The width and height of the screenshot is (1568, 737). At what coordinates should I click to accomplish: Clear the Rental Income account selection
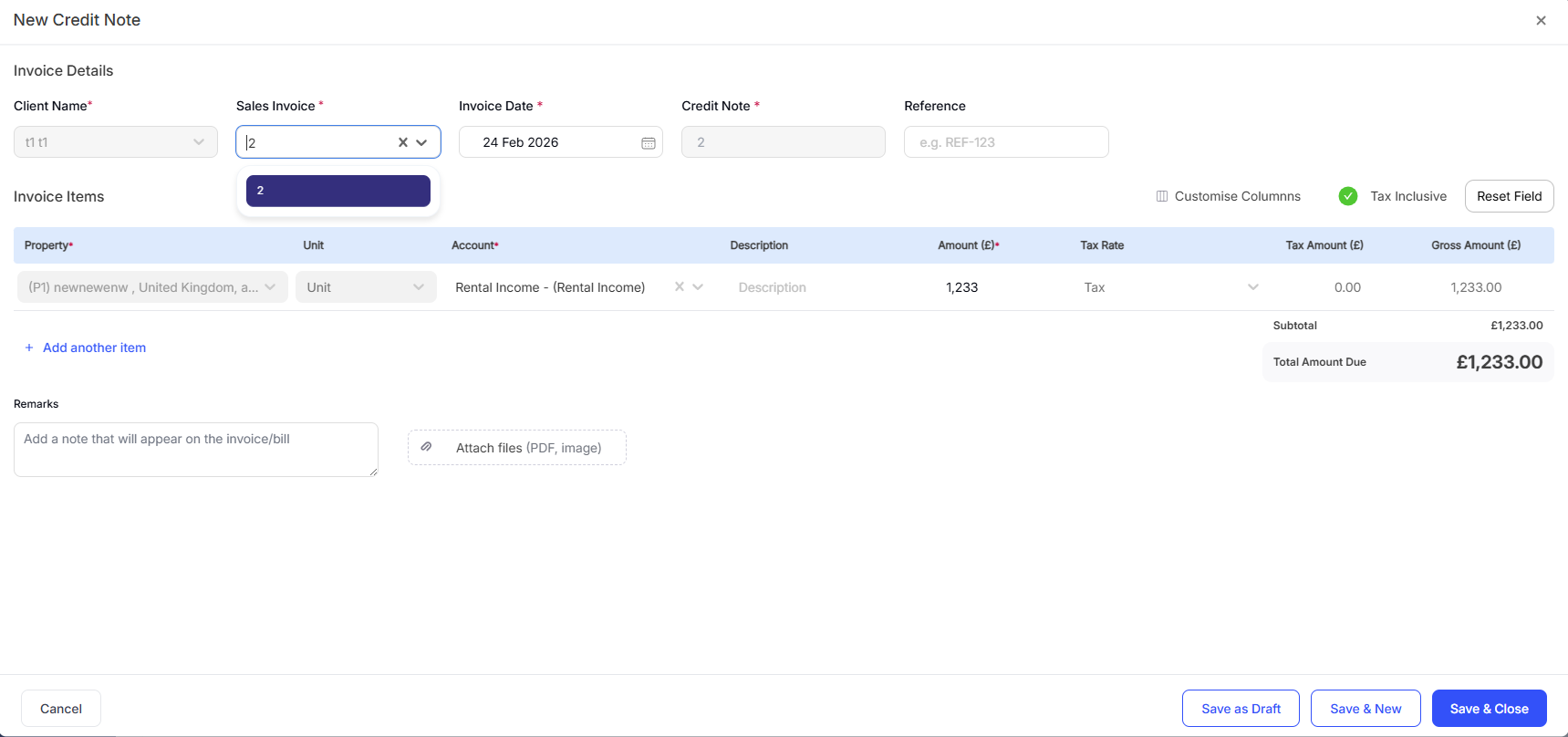point(679,286)
